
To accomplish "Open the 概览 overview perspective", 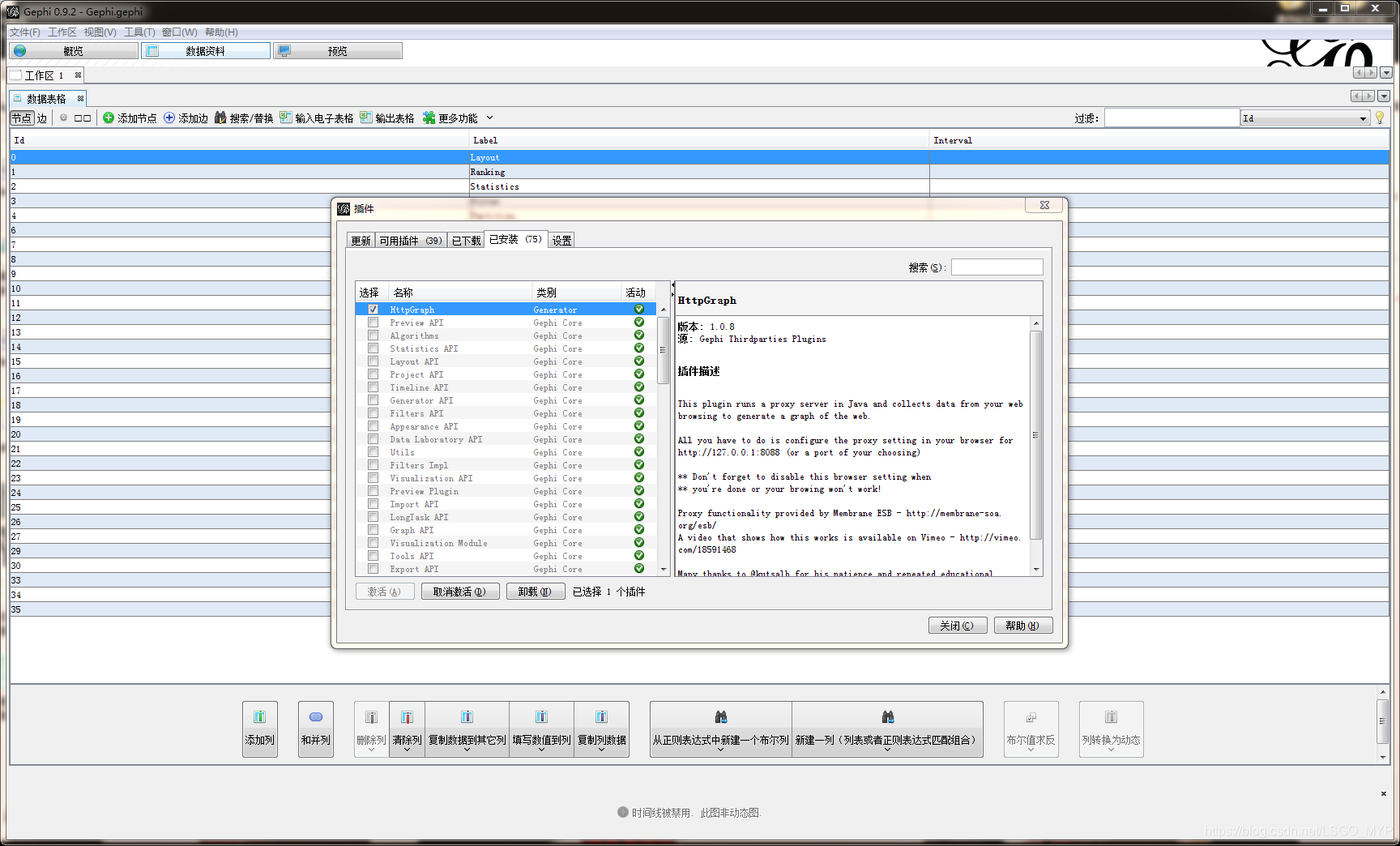I will pos(73,51).
